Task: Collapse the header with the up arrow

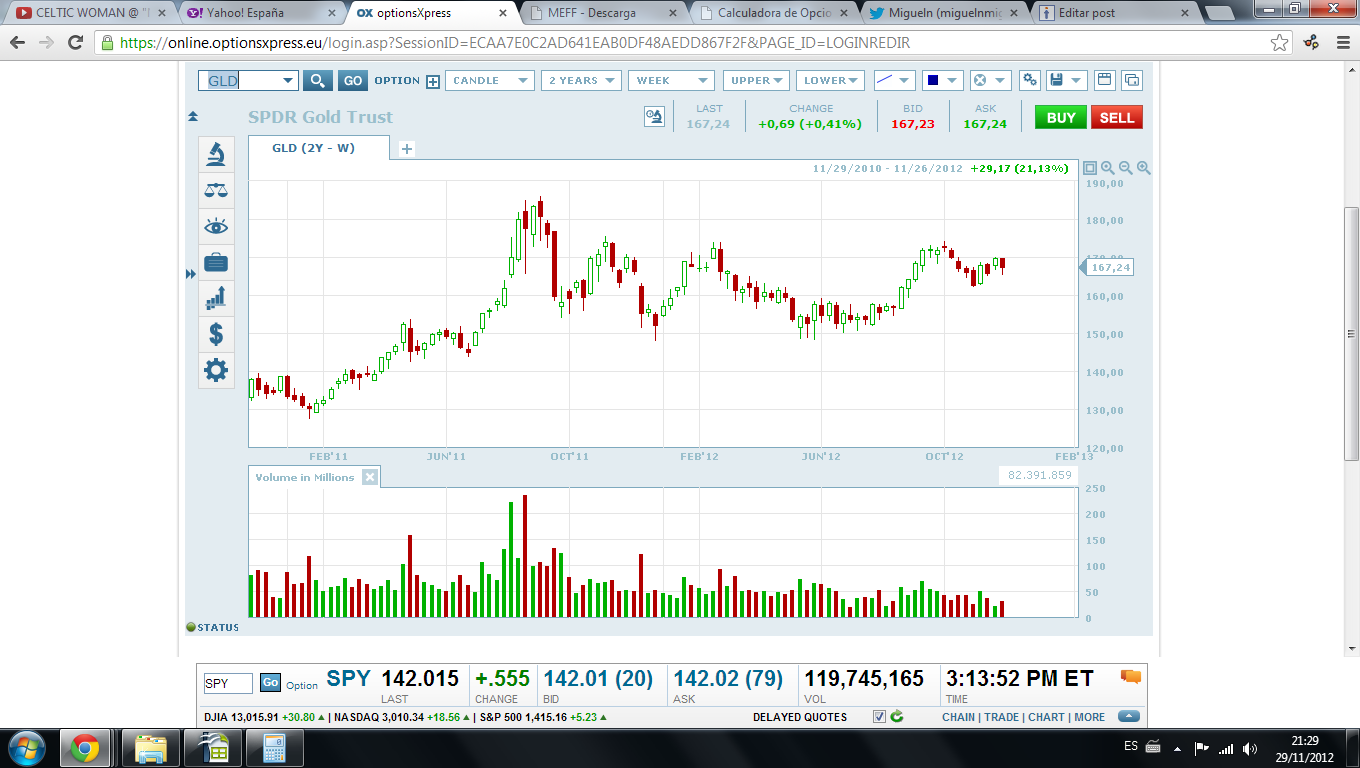Action: [193, 117]
